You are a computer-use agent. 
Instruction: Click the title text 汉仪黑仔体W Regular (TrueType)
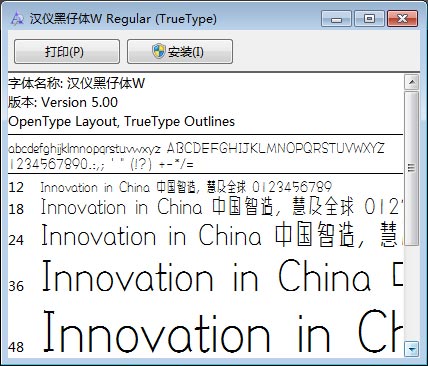(123, 19)
